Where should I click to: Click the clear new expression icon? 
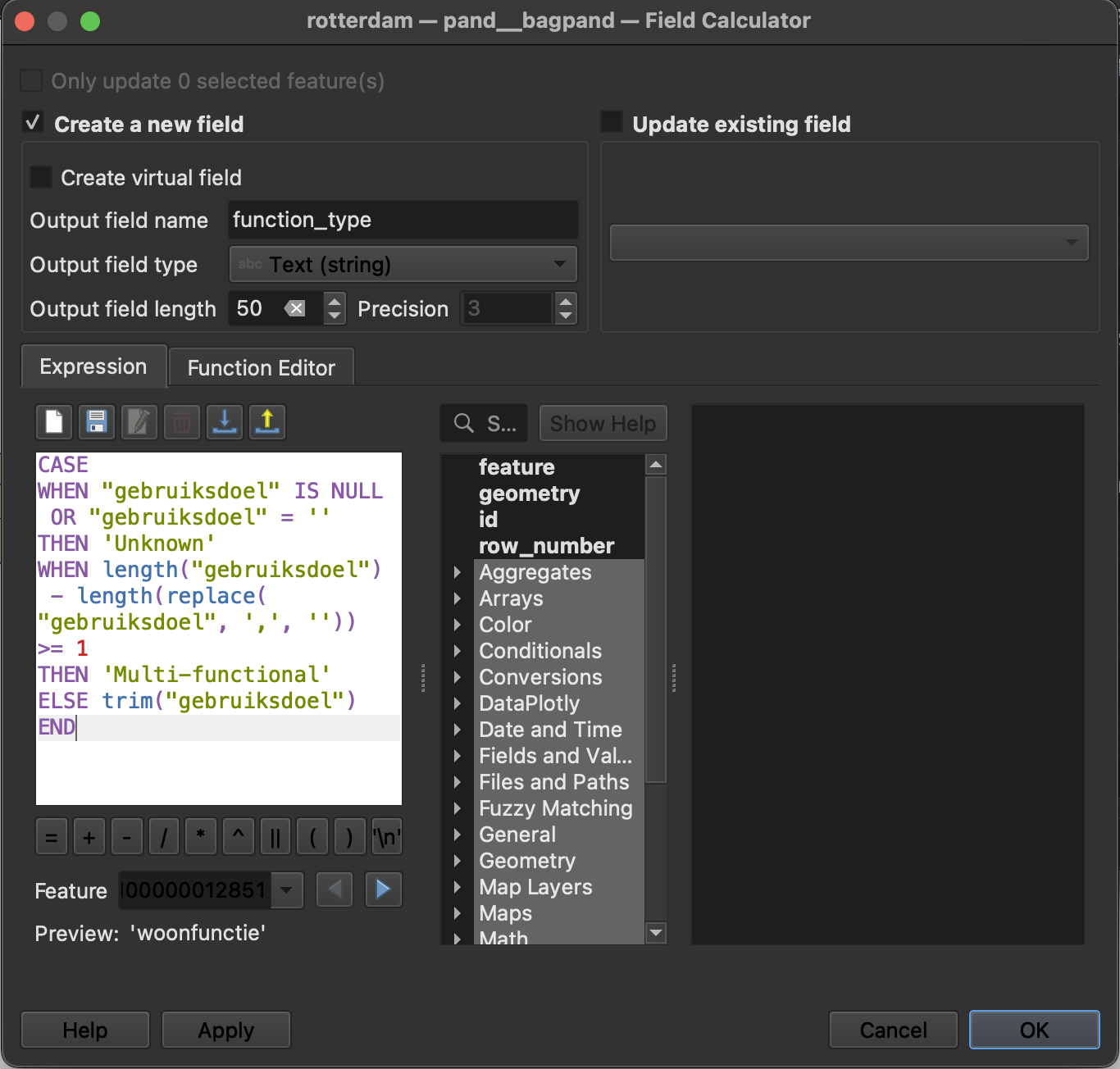(x=54, y=422)
